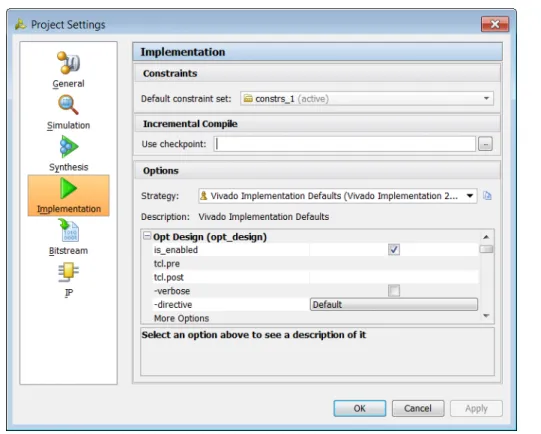This screenshot has width=541, height=434.
Task: Select the Simulation settings icon
Action: click(68, 105)
